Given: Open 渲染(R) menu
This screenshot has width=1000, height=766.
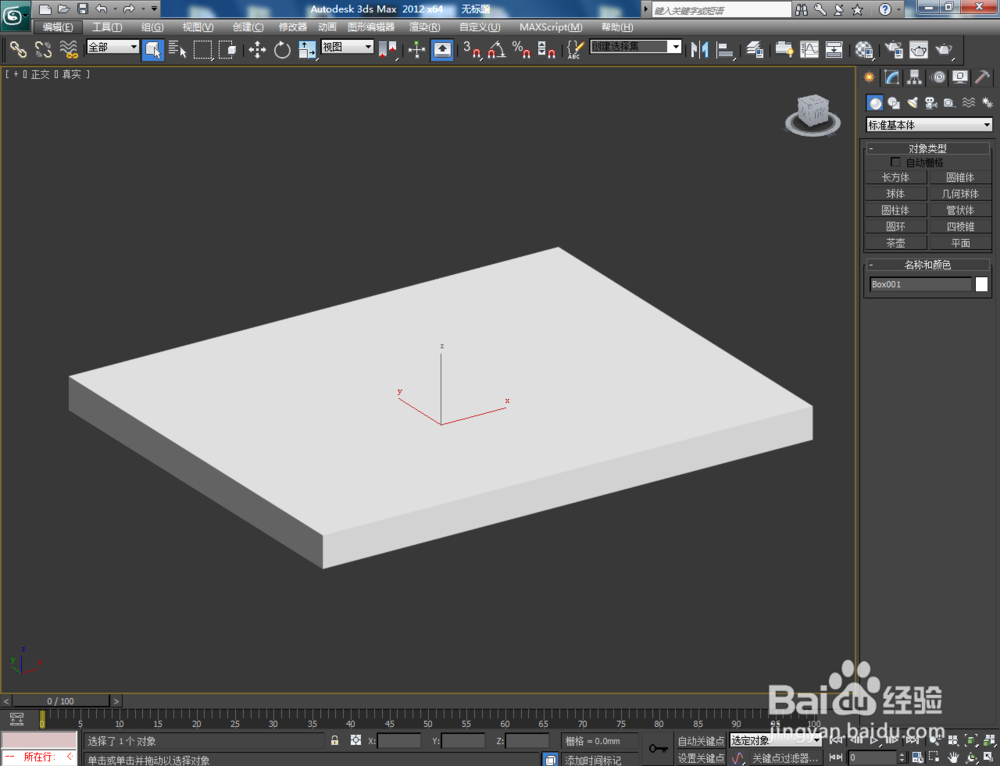Looking at the screenshot, I should (x=425, y=27).
